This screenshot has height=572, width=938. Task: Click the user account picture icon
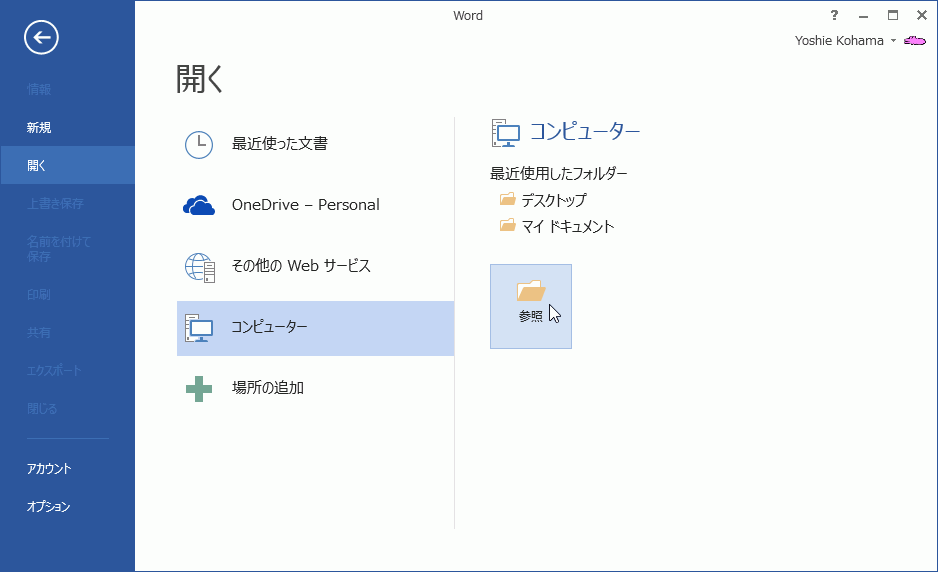point(914,41)
